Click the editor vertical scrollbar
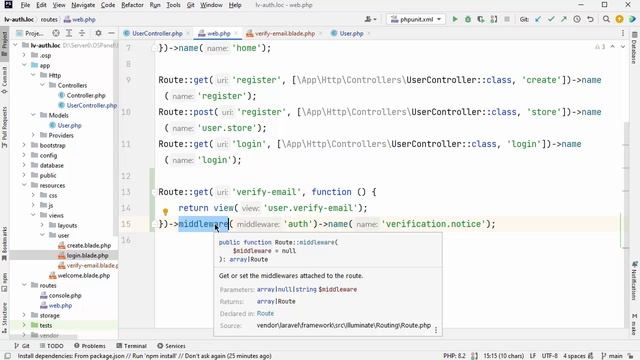The height and width of the screenshot is (360, 640). (x=627, y=184)
